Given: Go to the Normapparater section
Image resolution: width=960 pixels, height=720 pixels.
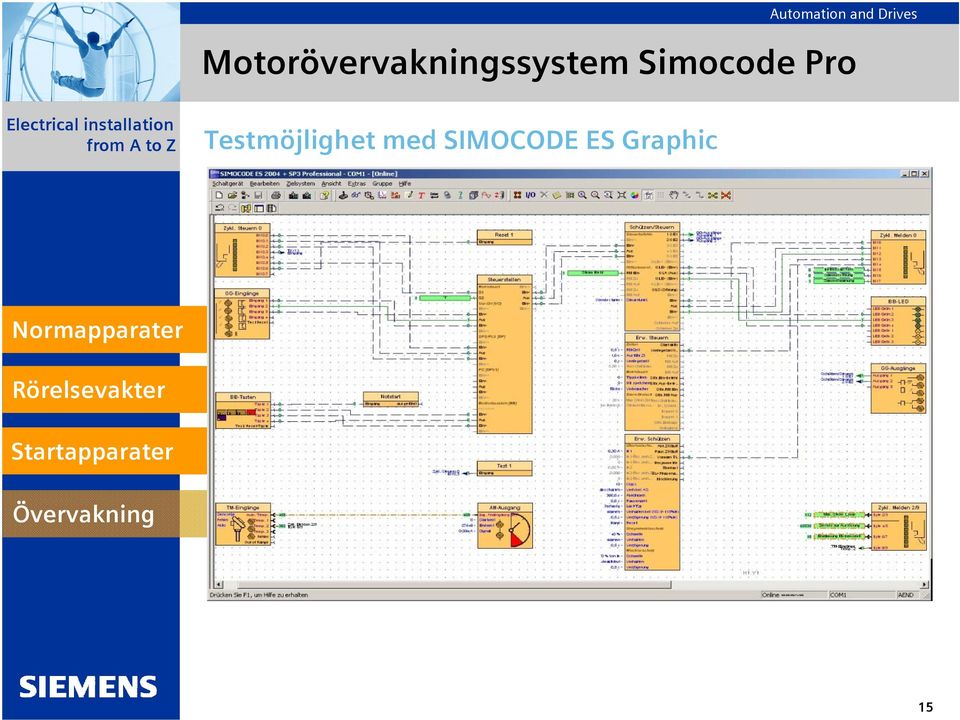Looking at the screenshot, I should pyautogui.click(x=104, y=330).
